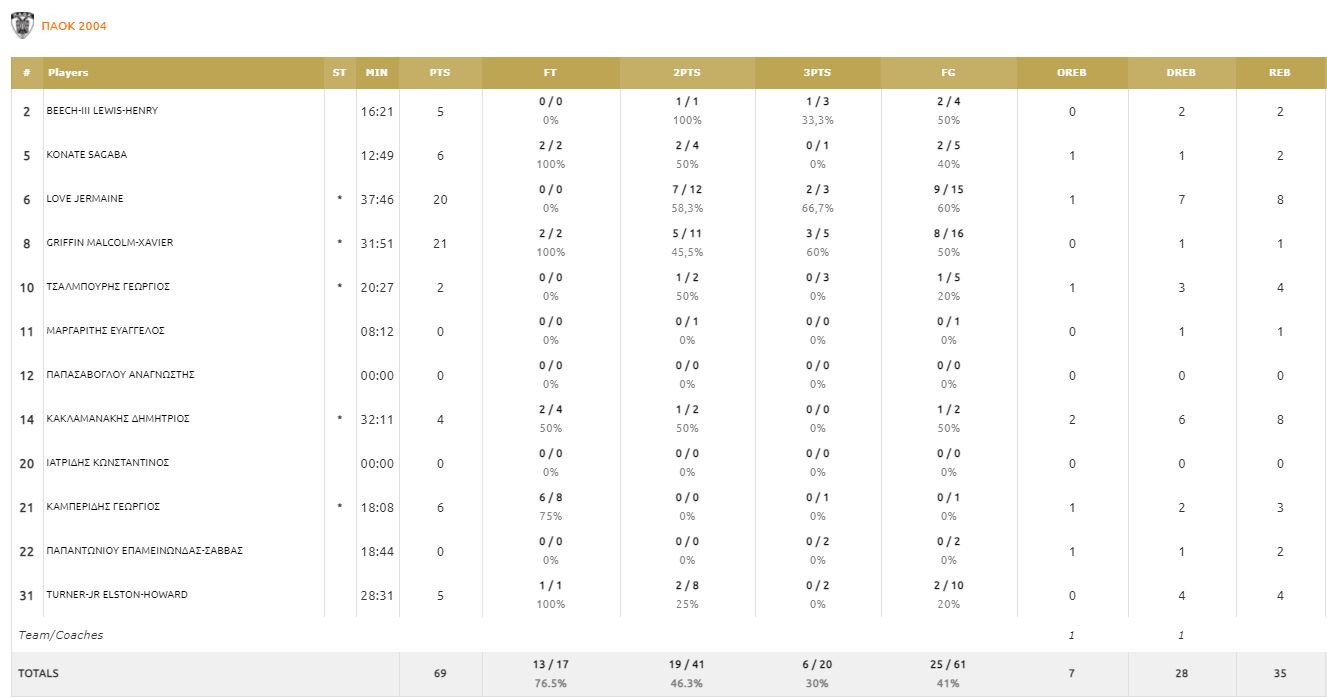This screenshot has width=1327, height=697.
Task: Open the ΠΑΟΚ 2004 team link
Action: click(x=73, y=26)
